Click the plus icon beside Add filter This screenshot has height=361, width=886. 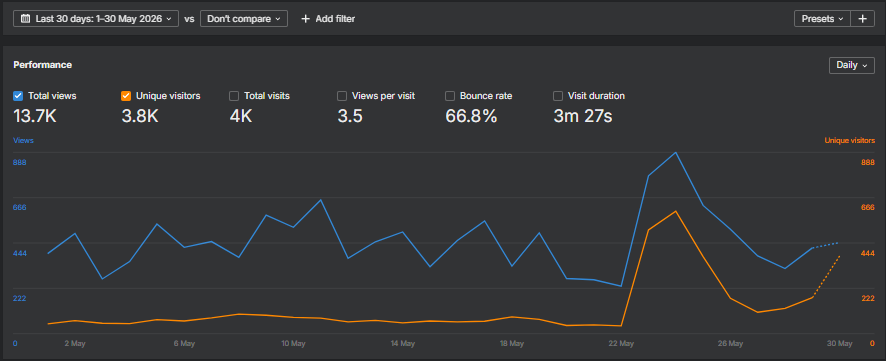click(306, 19)
